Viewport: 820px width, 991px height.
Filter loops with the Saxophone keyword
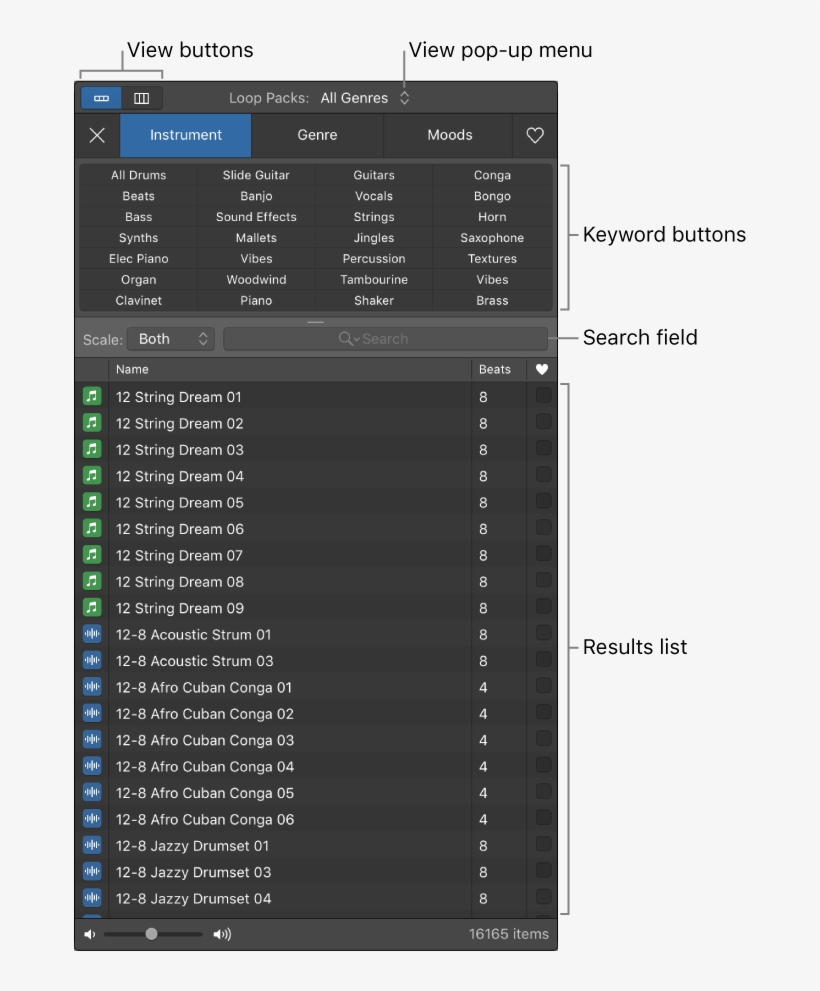tap(491, 237)
